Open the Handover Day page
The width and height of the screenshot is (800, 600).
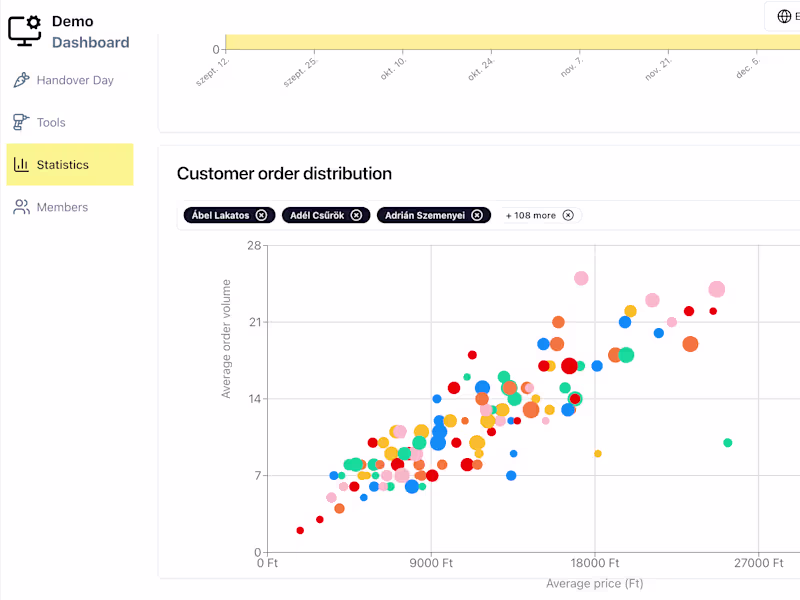75,80
